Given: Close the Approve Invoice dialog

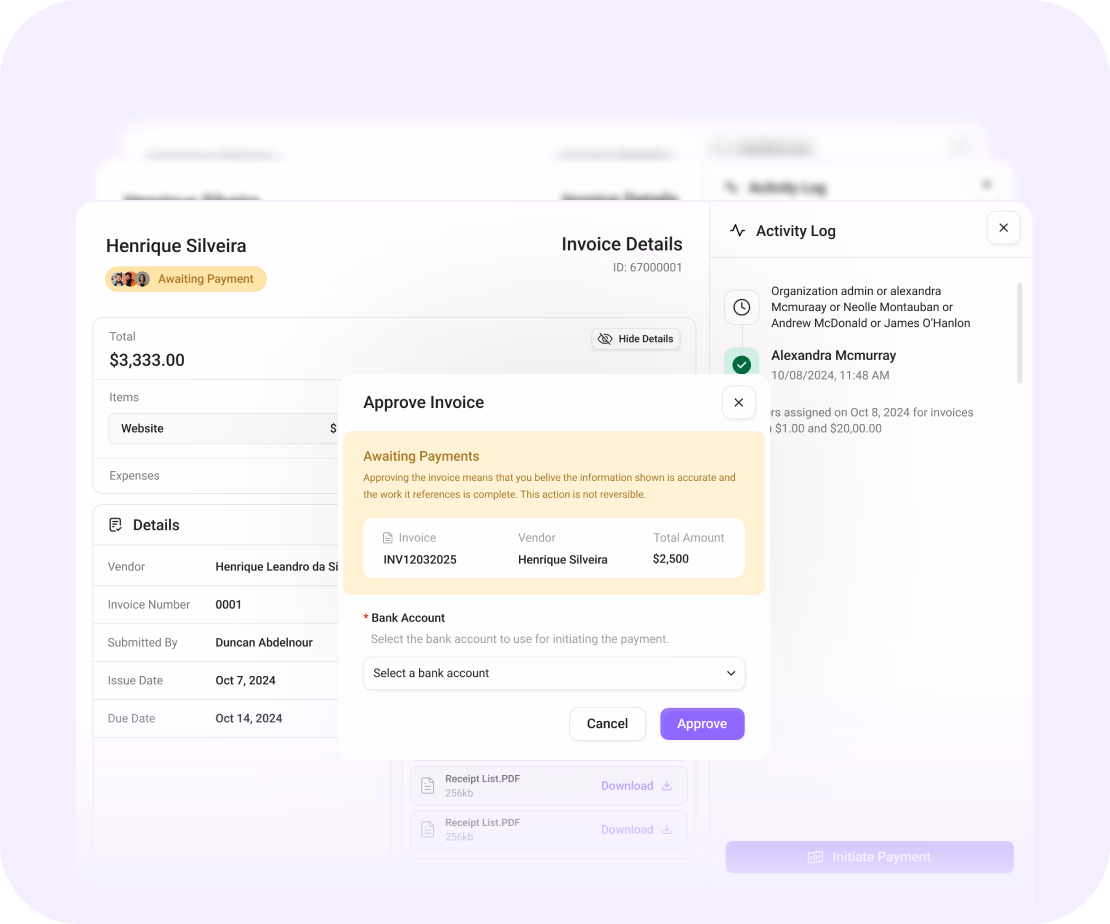Looking at the screenshot, I should tap(739, 402).
